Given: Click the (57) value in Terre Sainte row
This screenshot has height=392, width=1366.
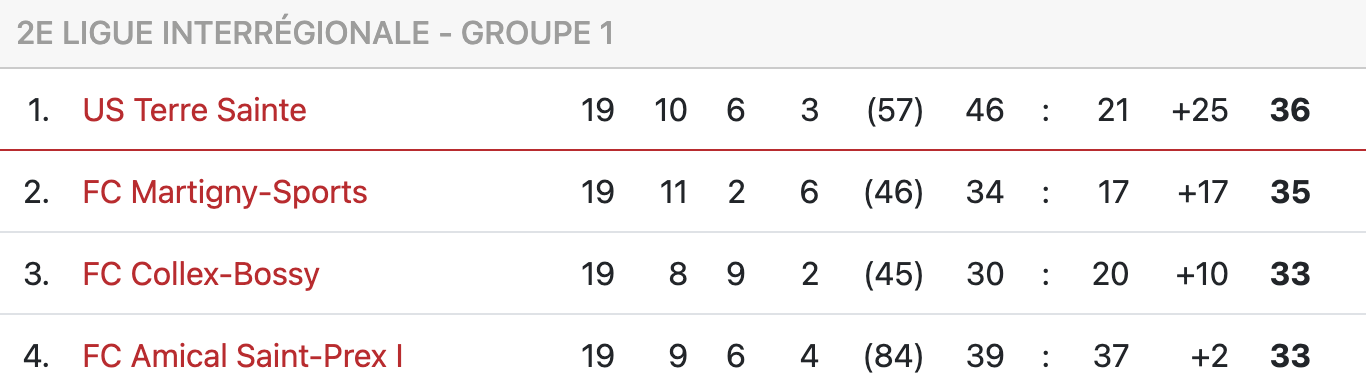Looking at the screenshot, I should [x=894, y=109].
